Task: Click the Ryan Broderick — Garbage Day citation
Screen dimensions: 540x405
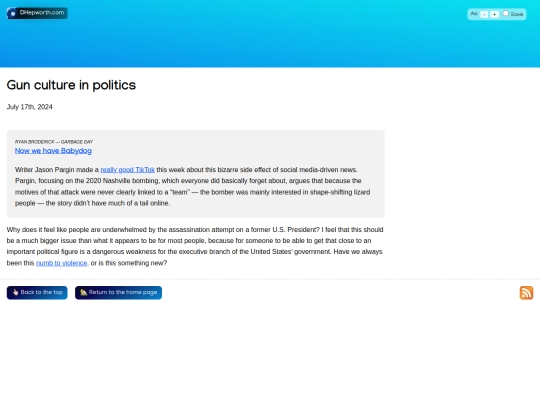Action: (54, 142)
